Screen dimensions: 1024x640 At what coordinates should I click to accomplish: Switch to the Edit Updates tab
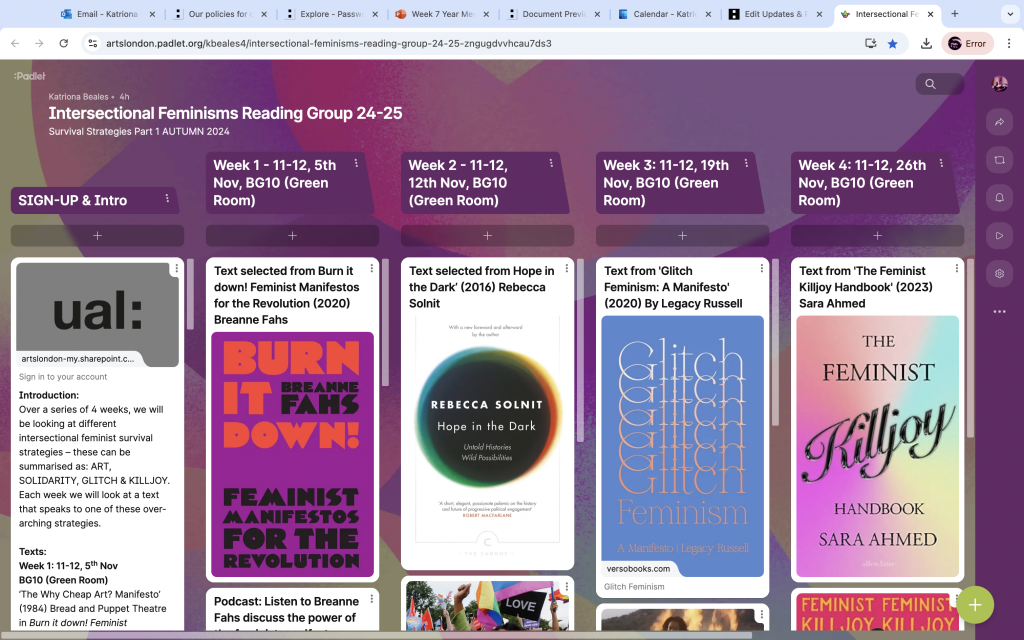[x=775, y=14]
